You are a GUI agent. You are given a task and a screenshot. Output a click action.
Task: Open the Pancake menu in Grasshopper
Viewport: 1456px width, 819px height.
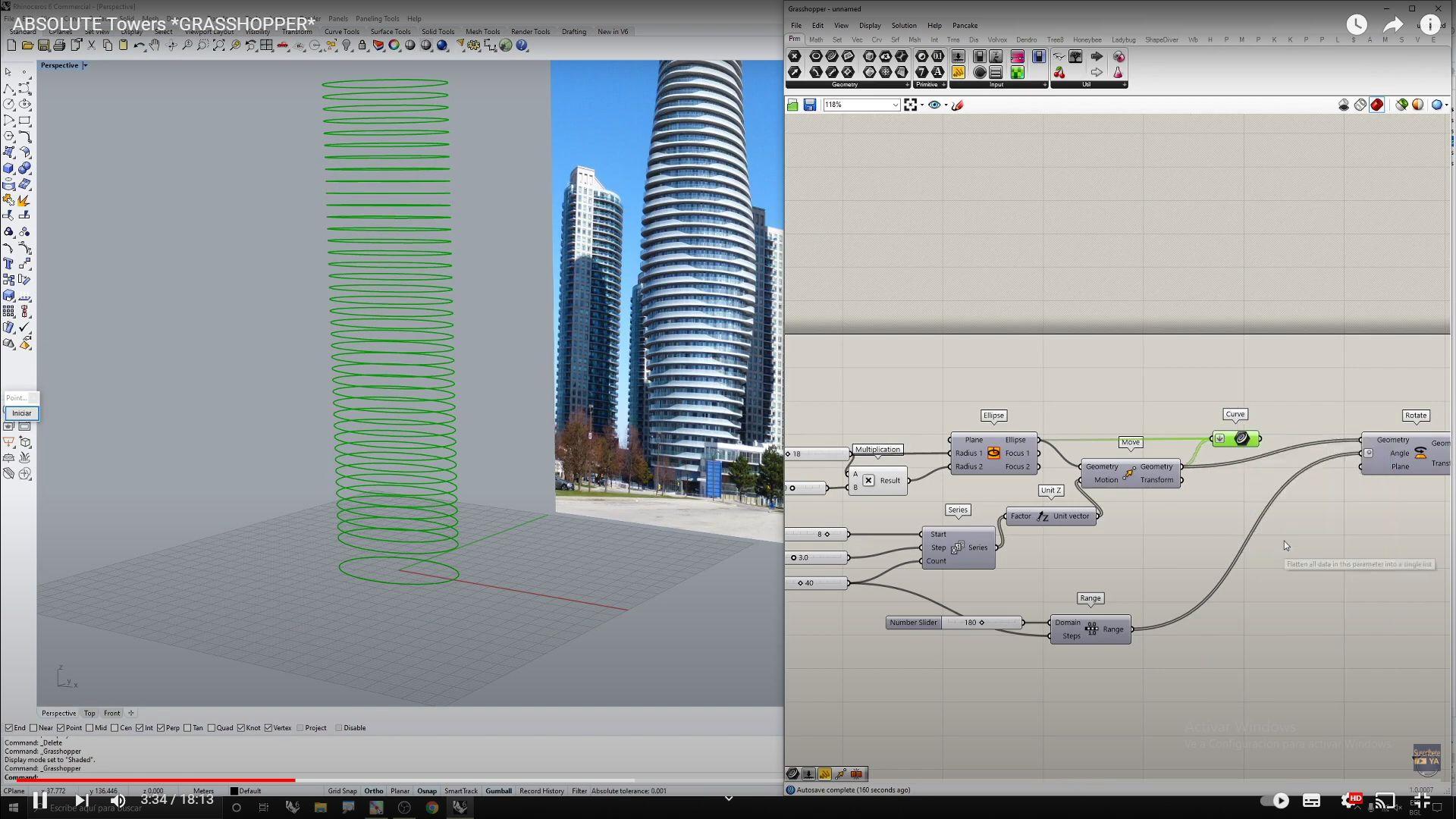point(965,26)
